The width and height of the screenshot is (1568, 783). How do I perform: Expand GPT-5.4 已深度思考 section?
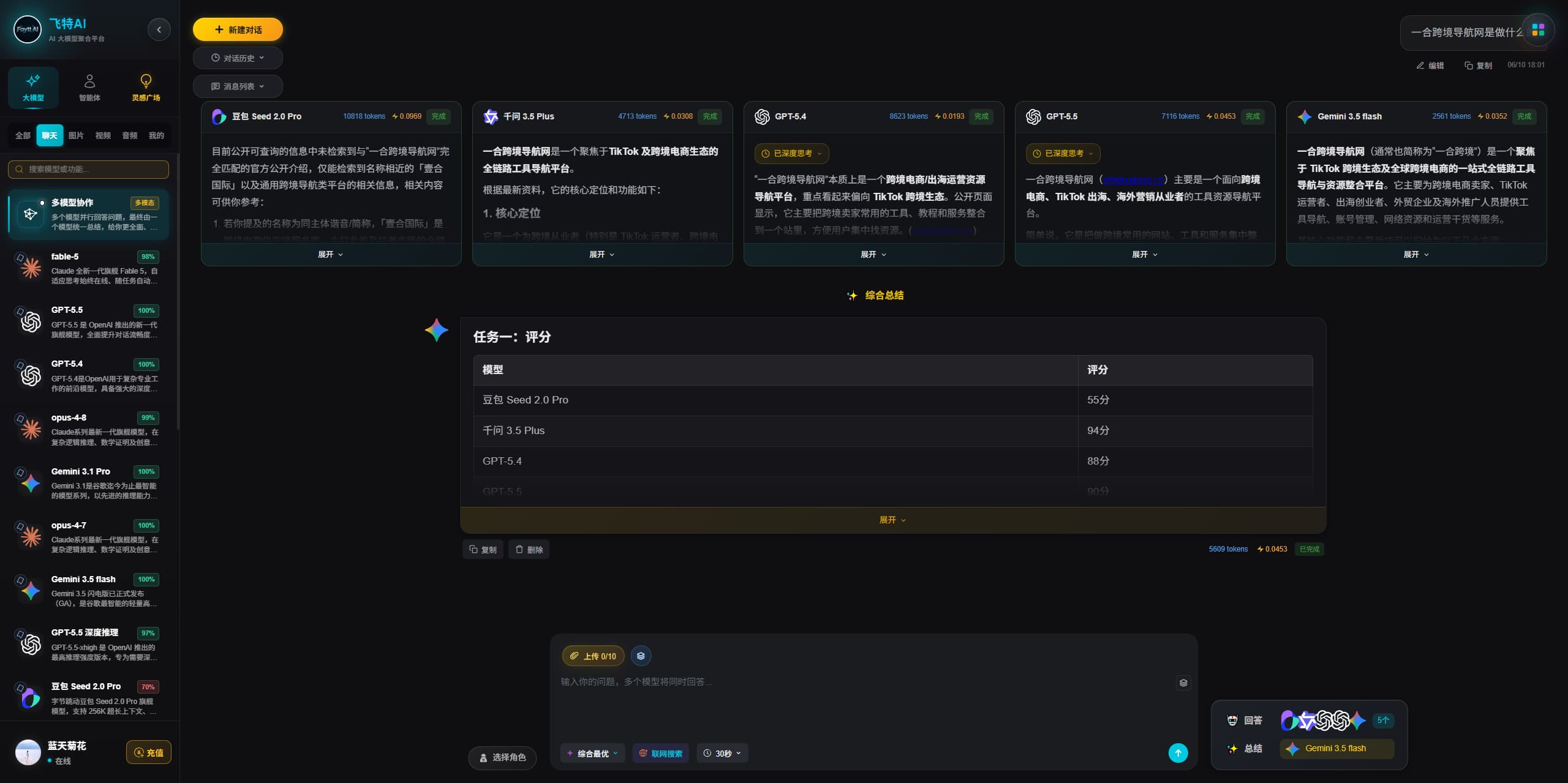tap(791, 154)
